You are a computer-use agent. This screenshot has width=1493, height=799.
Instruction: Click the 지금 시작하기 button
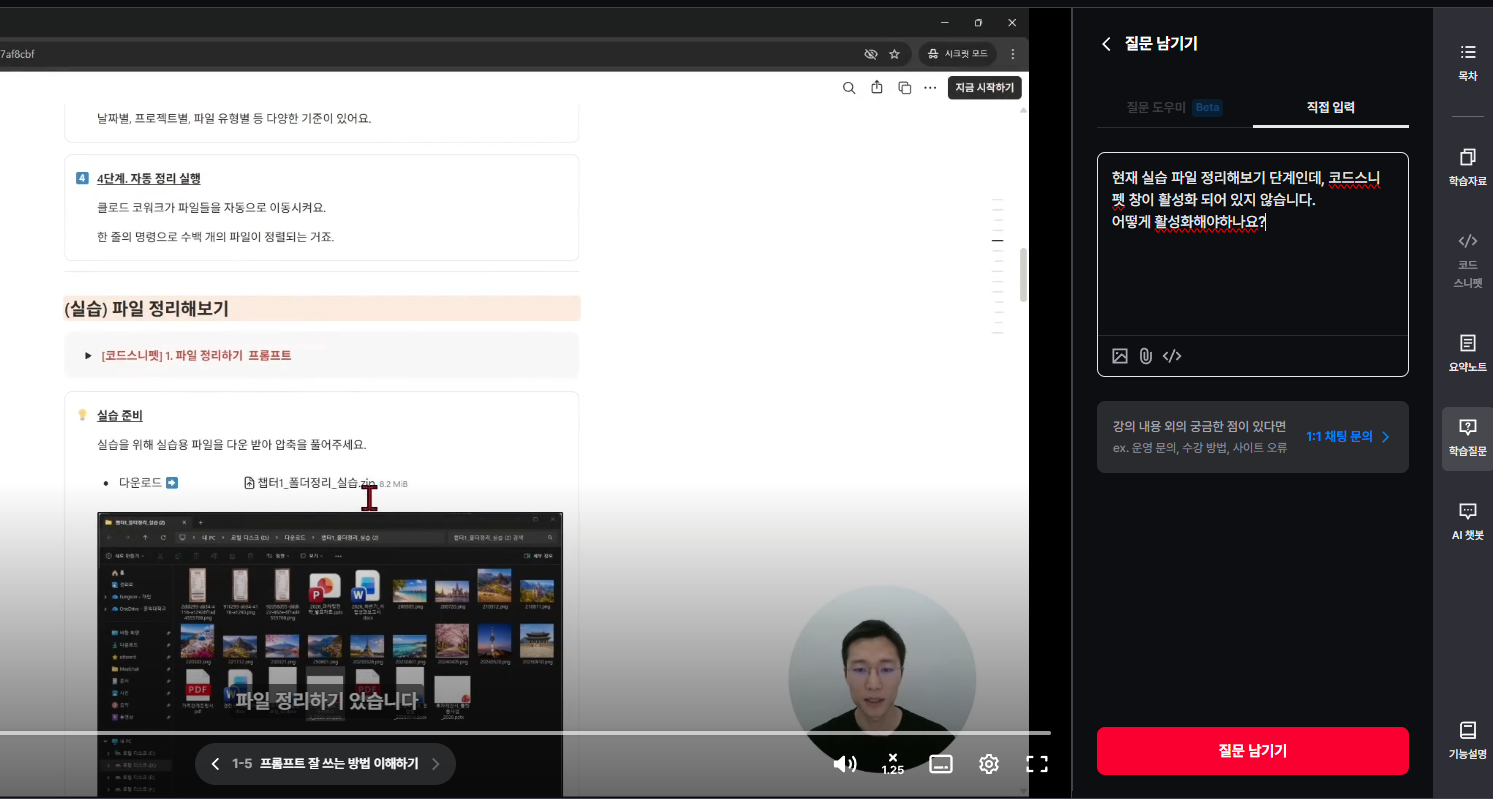tap(985, 88)
